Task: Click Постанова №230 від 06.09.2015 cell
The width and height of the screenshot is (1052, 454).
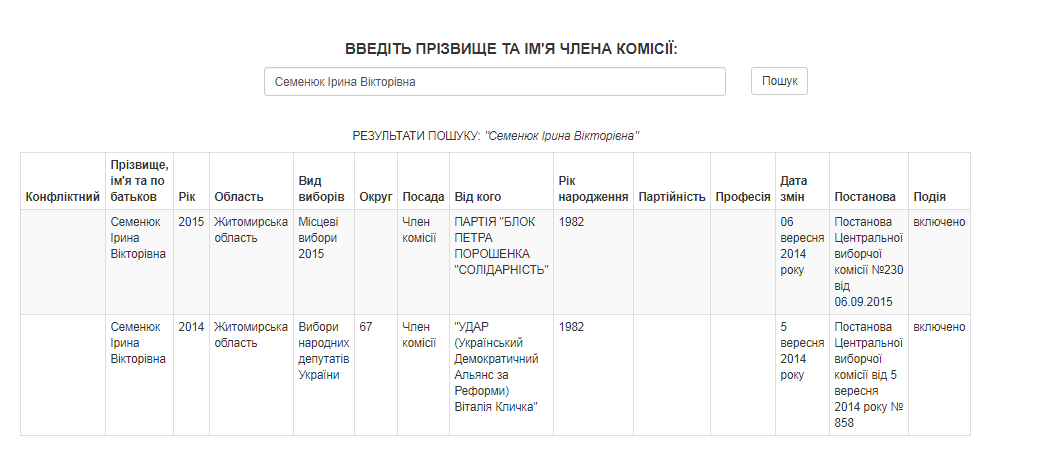Action: point(869,262)
